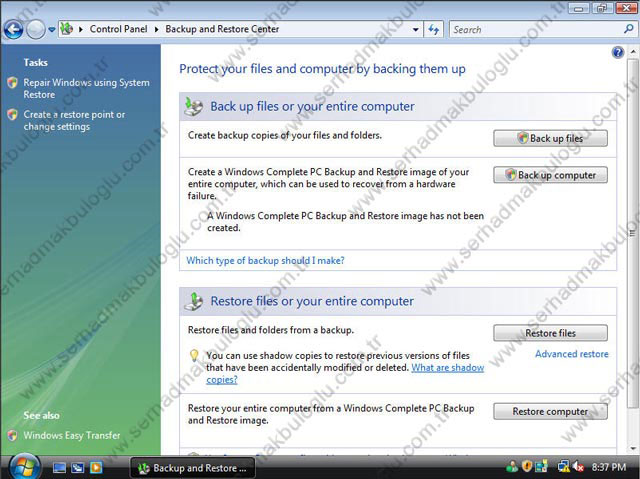The height and width of the screenshot is (479, 640).
Task: Click the Forward navigation arrow
Action: (x=36, y=29)
